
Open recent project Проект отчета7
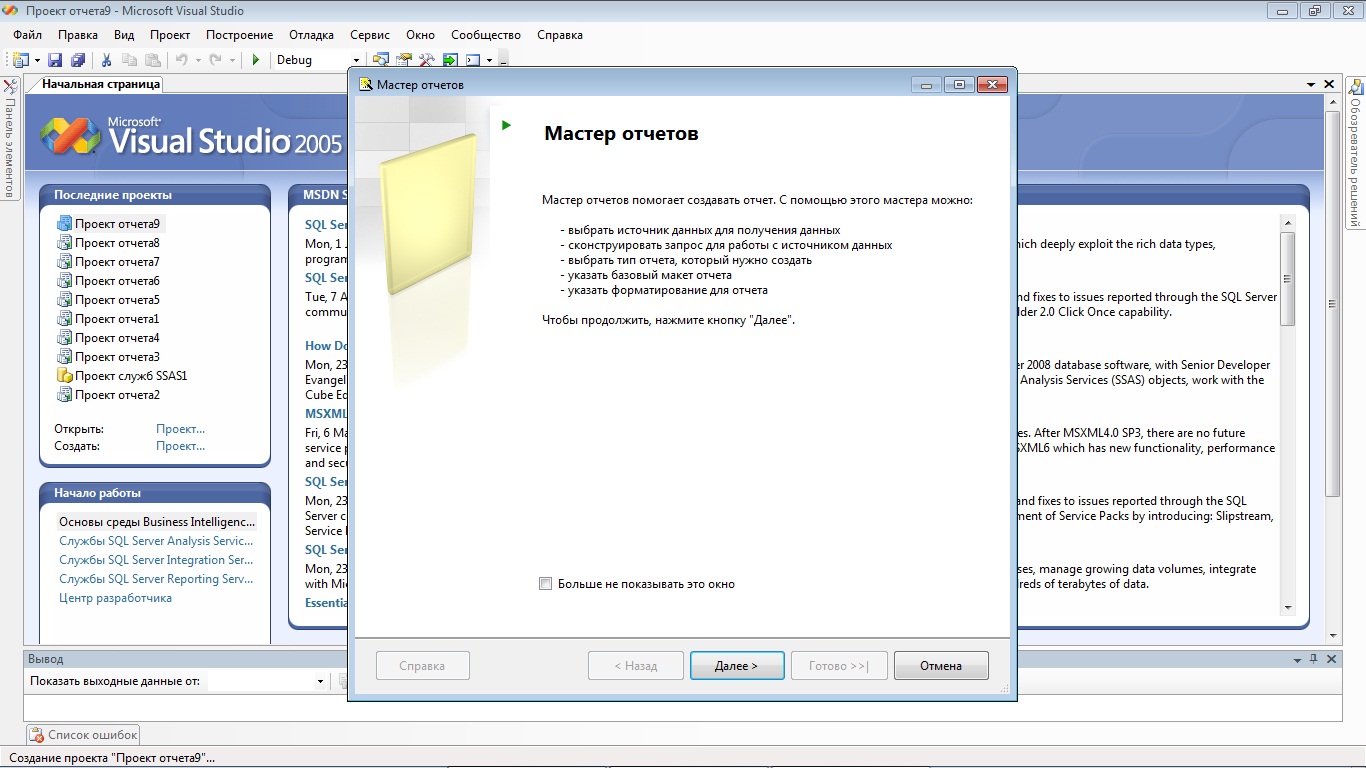coord(117,262)
